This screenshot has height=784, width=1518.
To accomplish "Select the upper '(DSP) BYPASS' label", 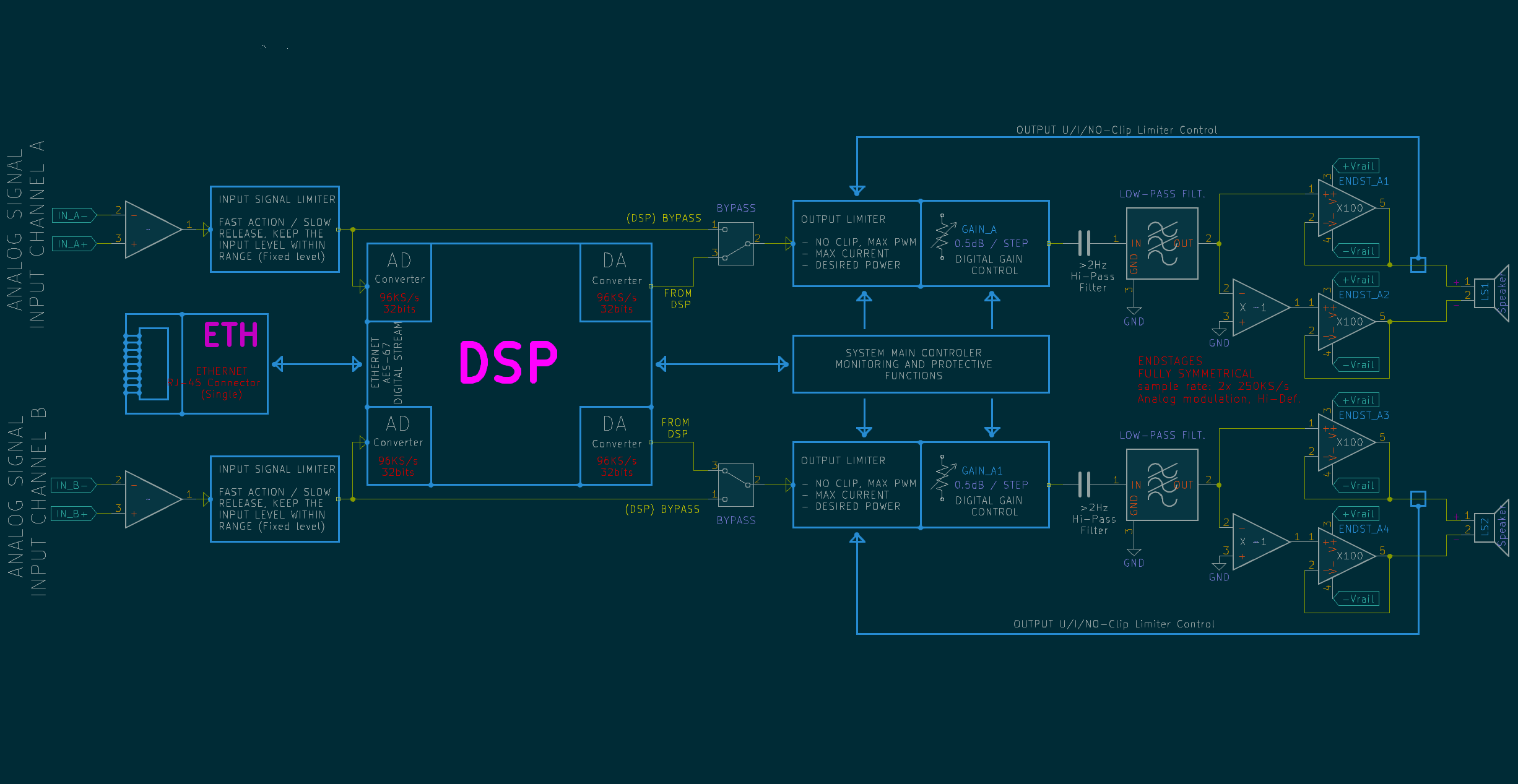I will [664, 218].
